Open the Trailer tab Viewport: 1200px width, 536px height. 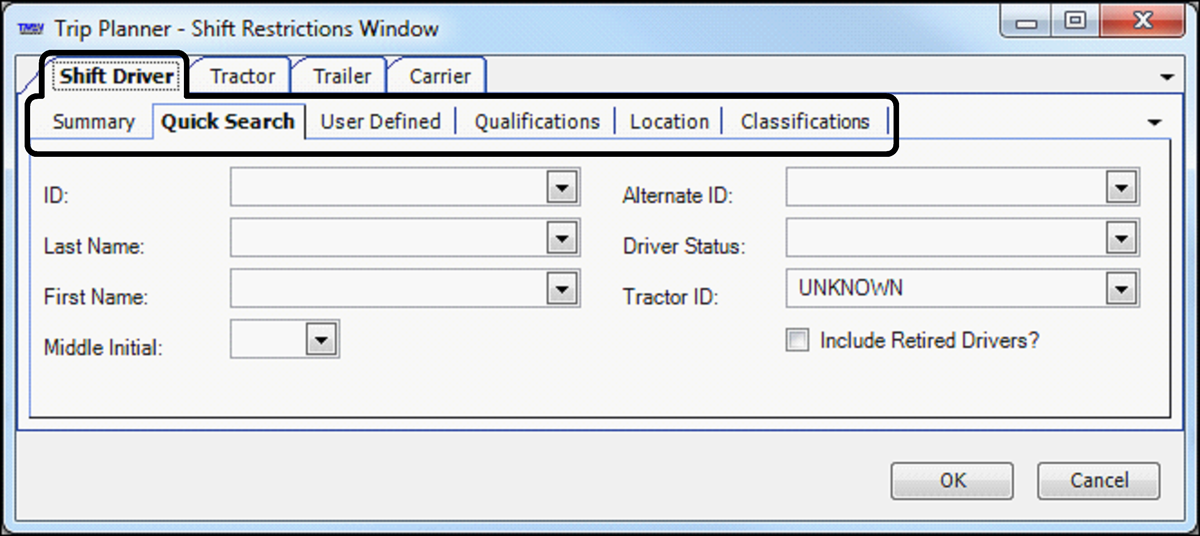[342, 76]
